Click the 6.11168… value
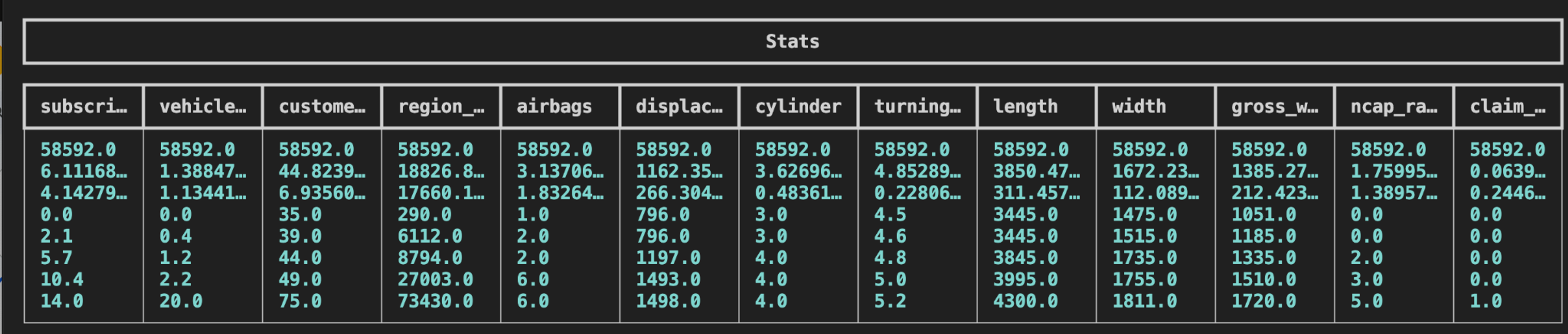 click(x=84, y=172)
